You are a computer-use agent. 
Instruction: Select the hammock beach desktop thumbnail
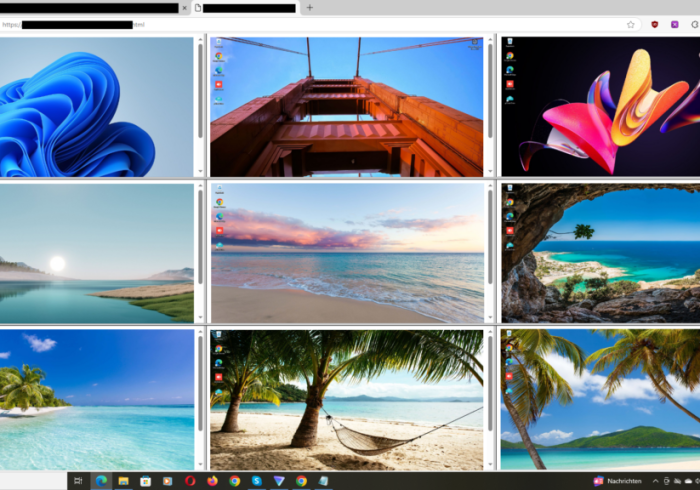[x=346, y=400]
